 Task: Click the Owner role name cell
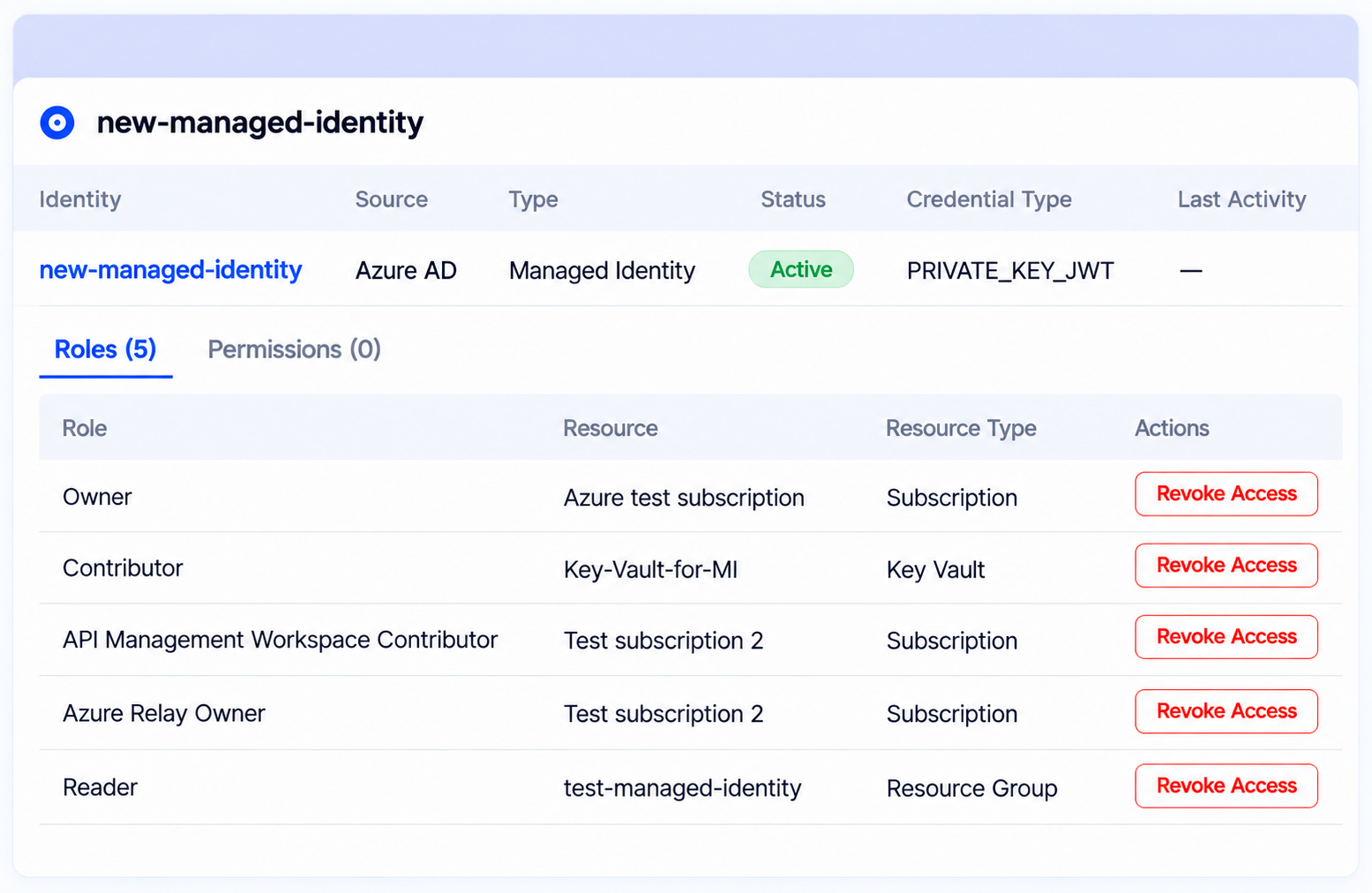tap(97, 497)
